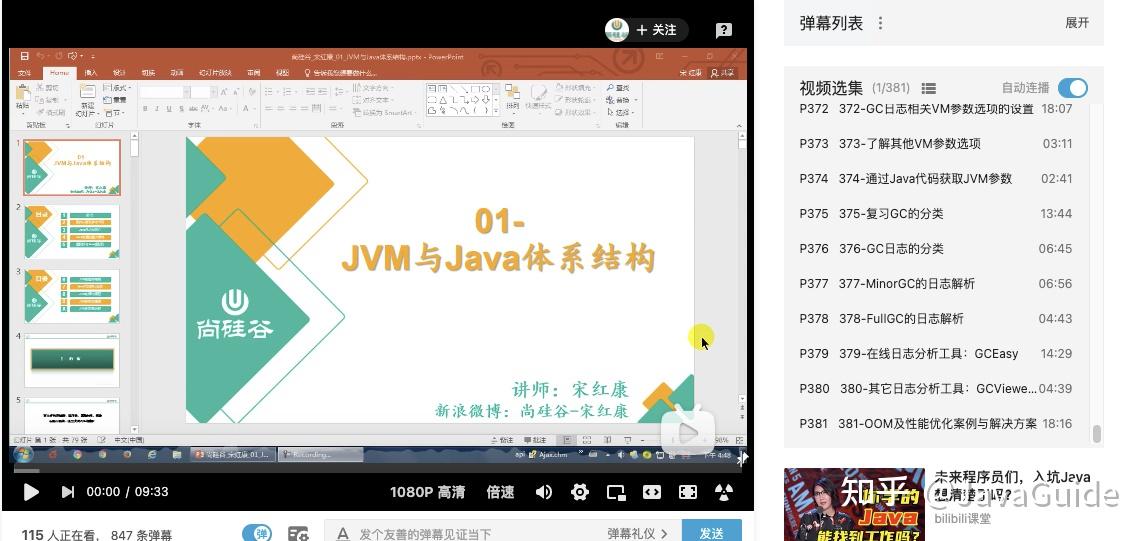
Task: Click the fan-shaped icon after fullscreen
Action: 723,492
